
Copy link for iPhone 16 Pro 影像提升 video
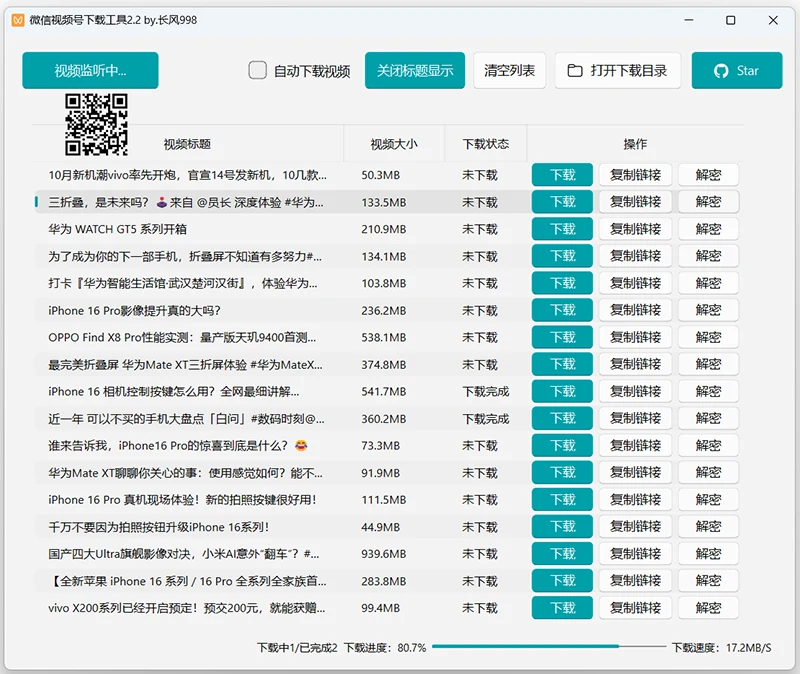click(634, 309)
